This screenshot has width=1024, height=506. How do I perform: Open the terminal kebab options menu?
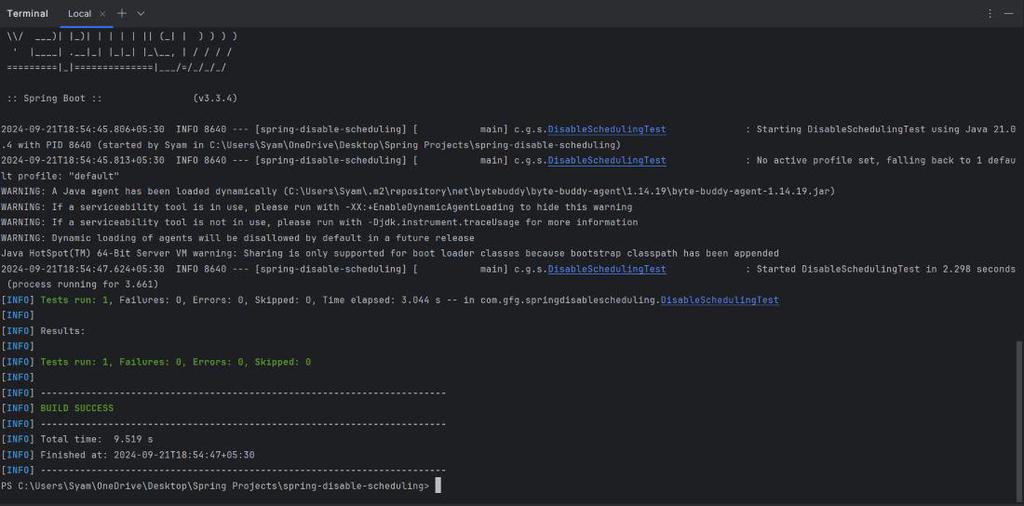click(x=990, y=14)
